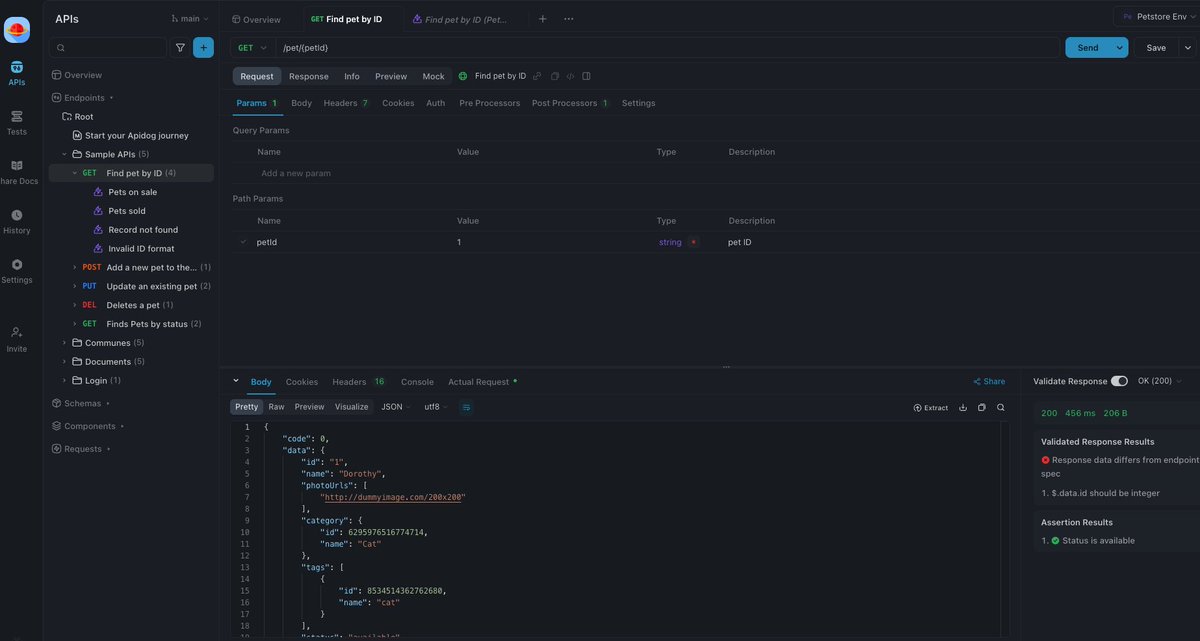Copy the endpoint link icon near Find pet by ID
This screenshot has width=1200, height=641.
click(537, 76)
